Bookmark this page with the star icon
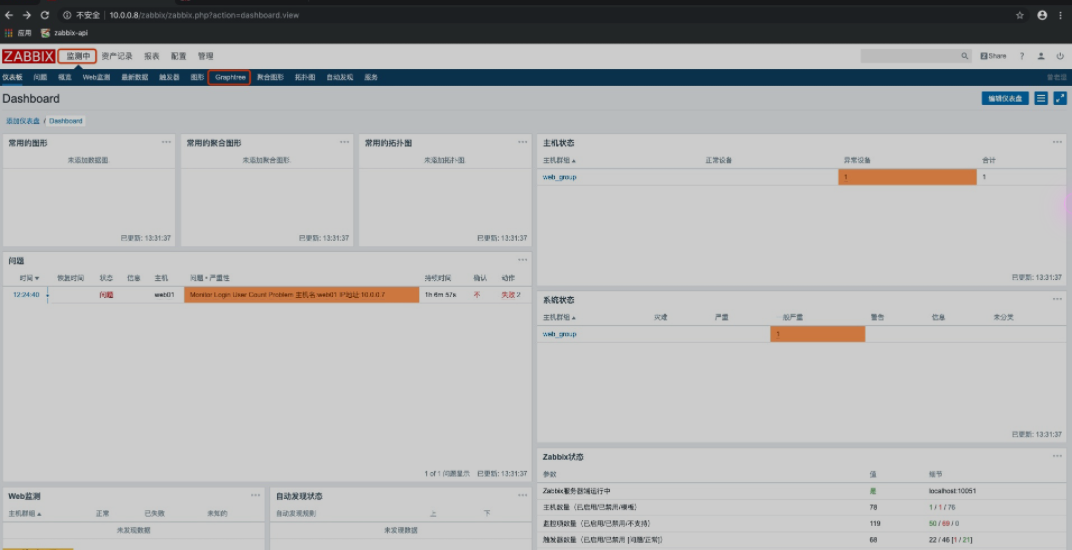The height and width of the screenshot is (550, 1072). pos(1019,15)
